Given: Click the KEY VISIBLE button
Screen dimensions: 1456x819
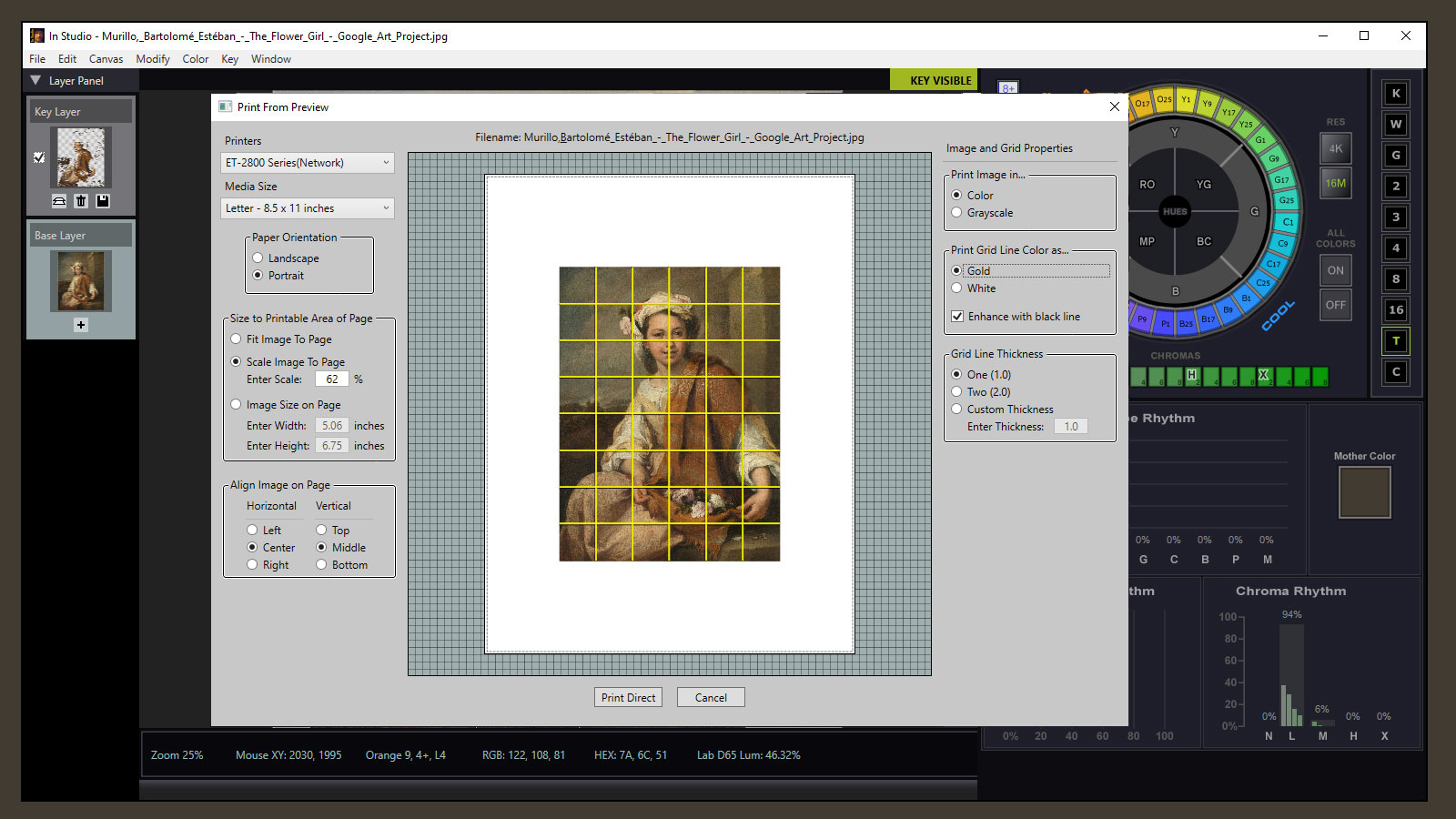Looking at the screenshot, I should (934, 80).
